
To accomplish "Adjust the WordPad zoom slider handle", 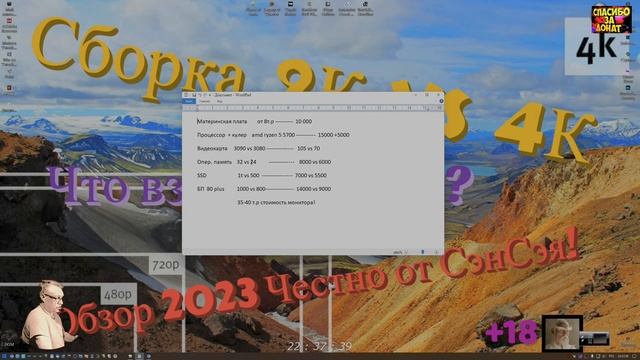I will tap(422, 252).
